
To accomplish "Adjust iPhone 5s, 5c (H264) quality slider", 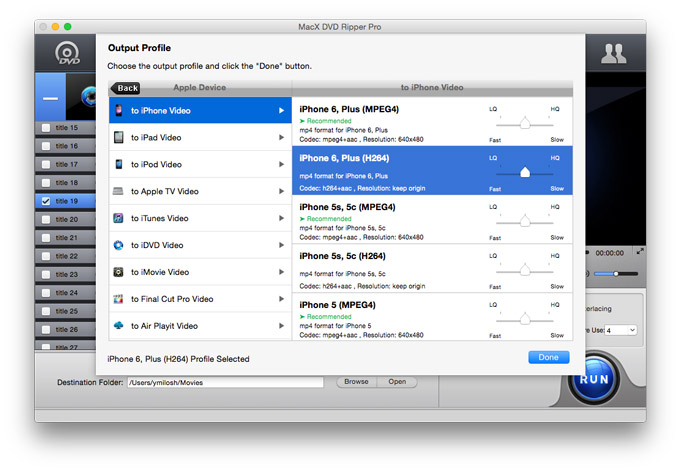I will point(525,271).
